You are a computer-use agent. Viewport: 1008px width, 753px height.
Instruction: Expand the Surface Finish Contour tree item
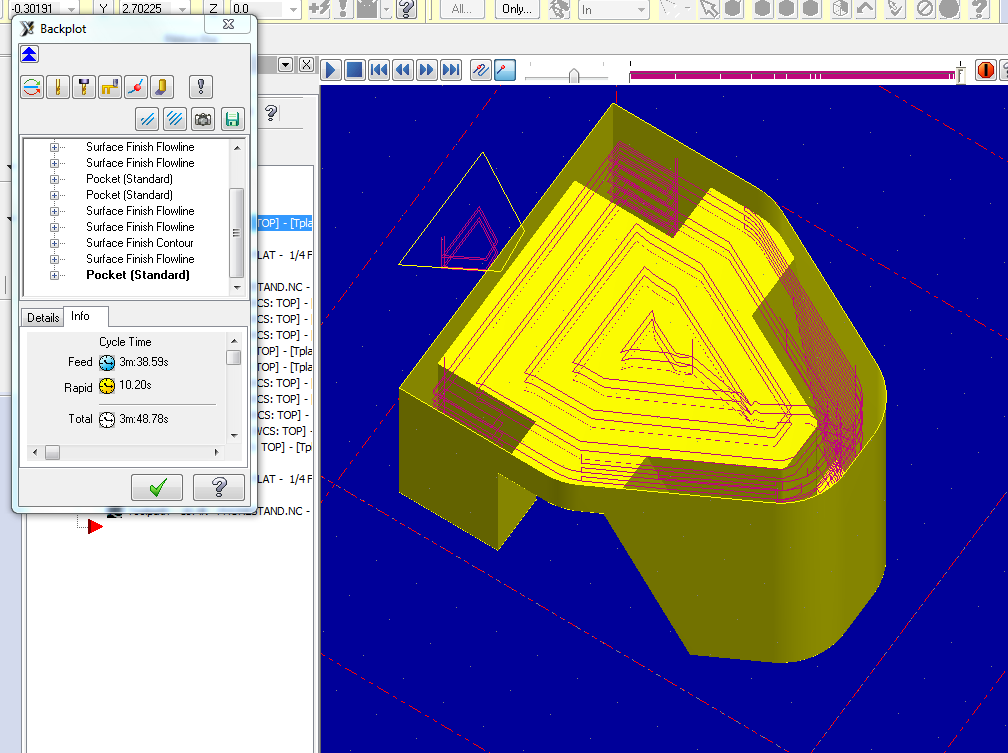tap(54, 243)
